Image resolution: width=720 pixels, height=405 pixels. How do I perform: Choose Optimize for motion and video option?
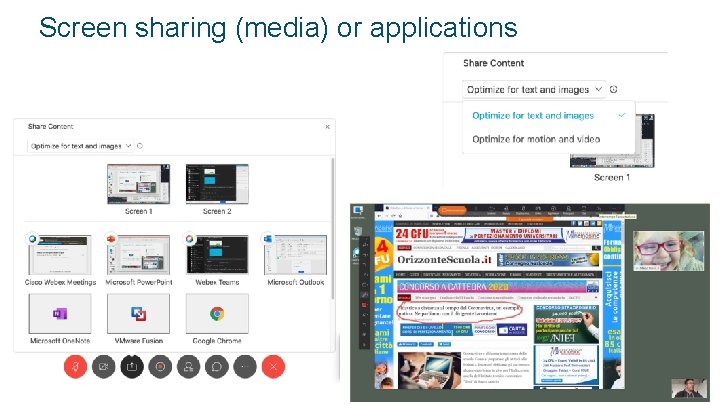(548, 139)
